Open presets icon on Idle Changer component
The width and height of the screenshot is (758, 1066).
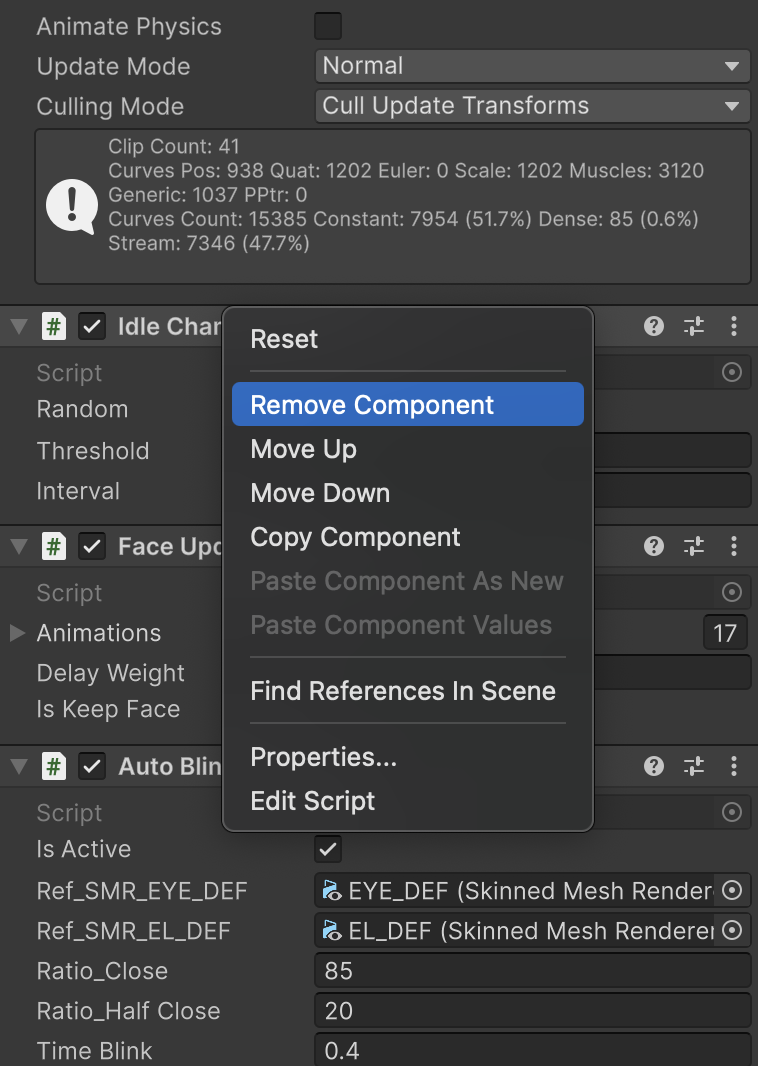coord(694,326)
